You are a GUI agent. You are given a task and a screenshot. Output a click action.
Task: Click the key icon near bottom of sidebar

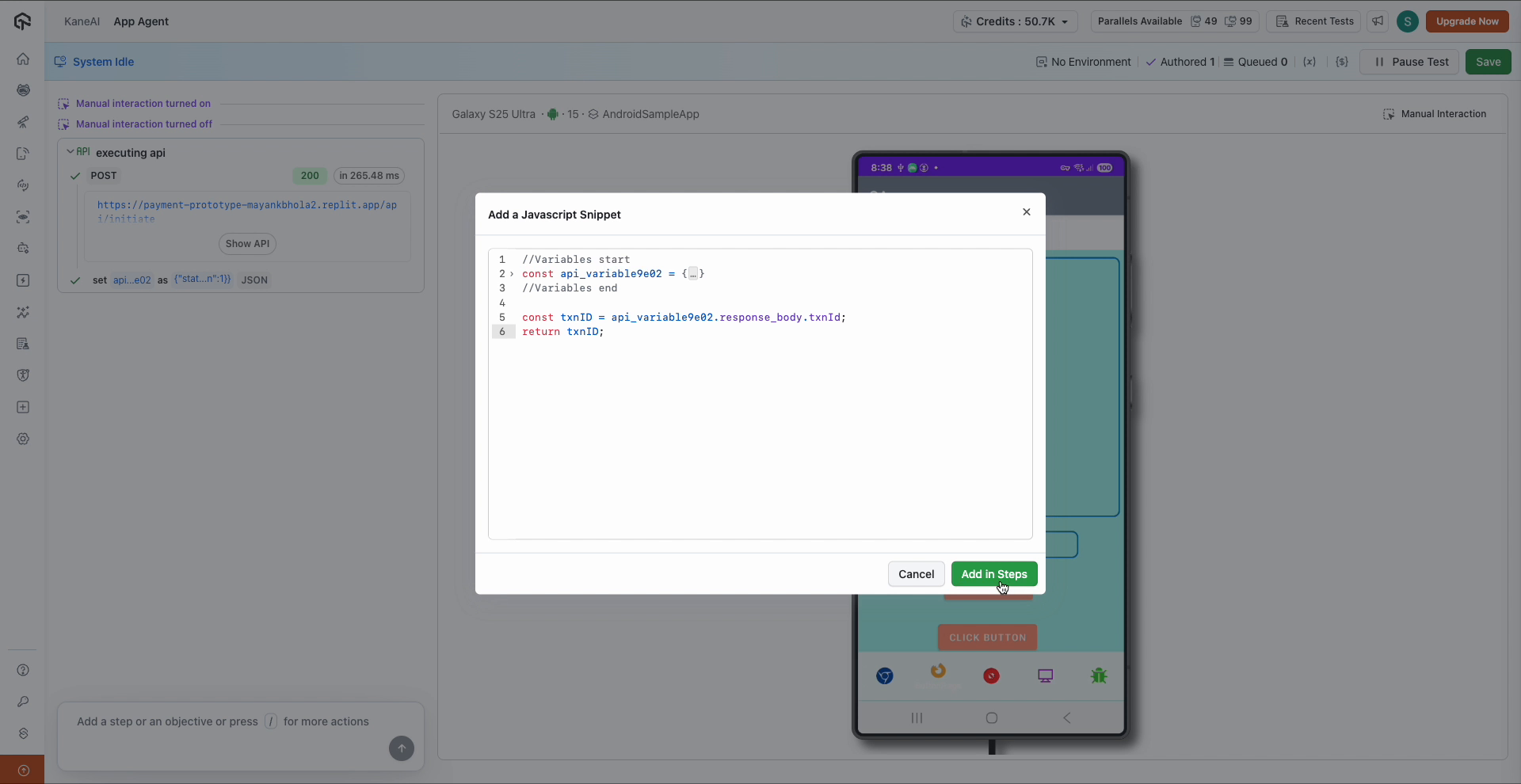pos(23,702)
